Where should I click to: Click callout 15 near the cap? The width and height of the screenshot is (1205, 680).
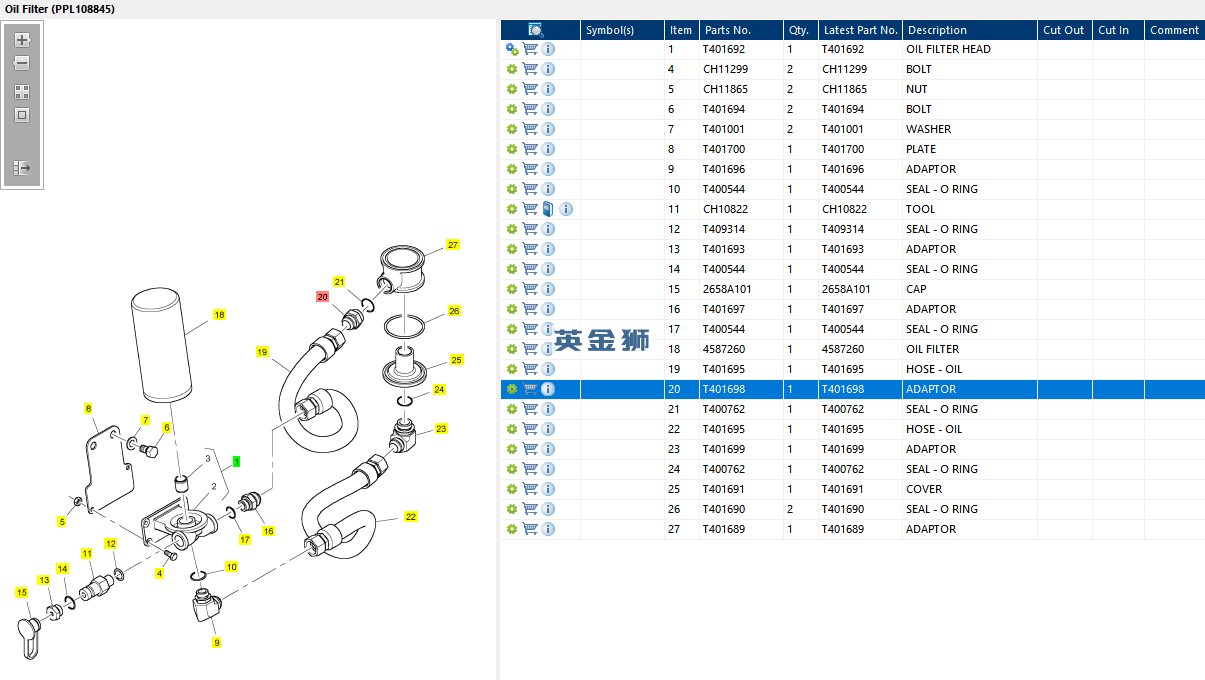pyautogui.click(x=22, y=593)
